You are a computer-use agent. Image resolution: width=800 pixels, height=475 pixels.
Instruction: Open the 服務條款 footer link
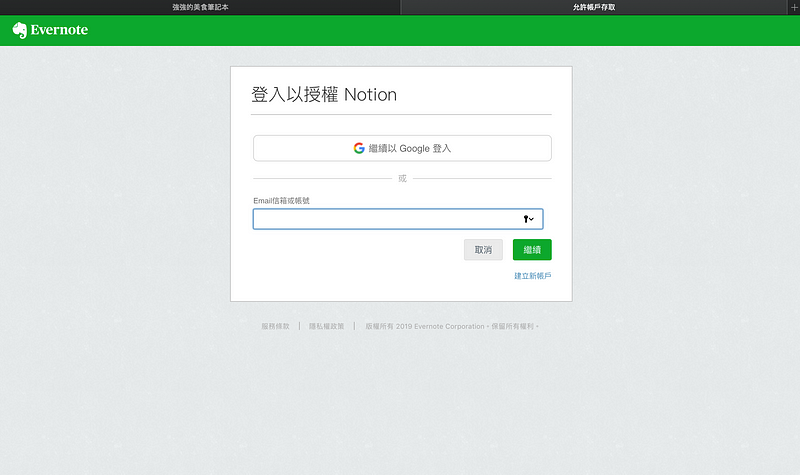coord(276,326)
